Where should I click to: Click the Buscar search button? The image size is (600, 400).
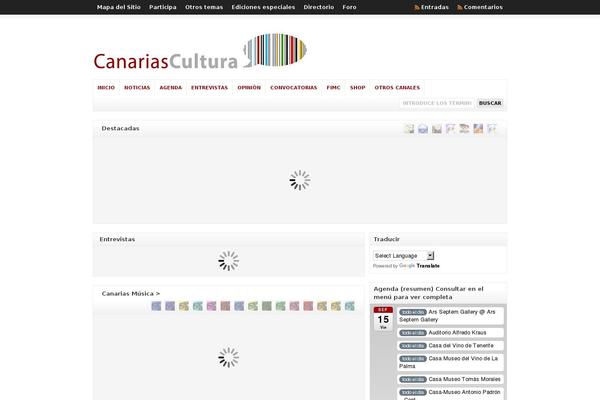tap(490, 103)
